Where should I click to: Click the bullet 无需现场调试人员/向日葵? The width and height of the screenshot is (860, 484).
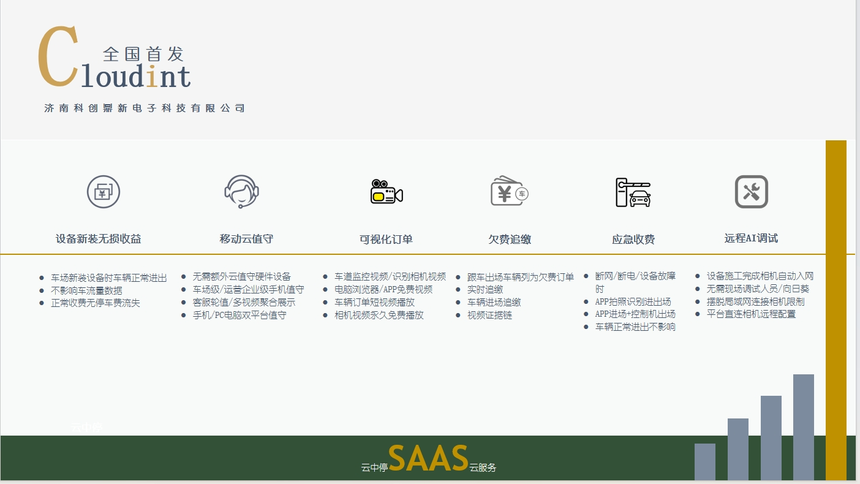[x=757, y=289]
